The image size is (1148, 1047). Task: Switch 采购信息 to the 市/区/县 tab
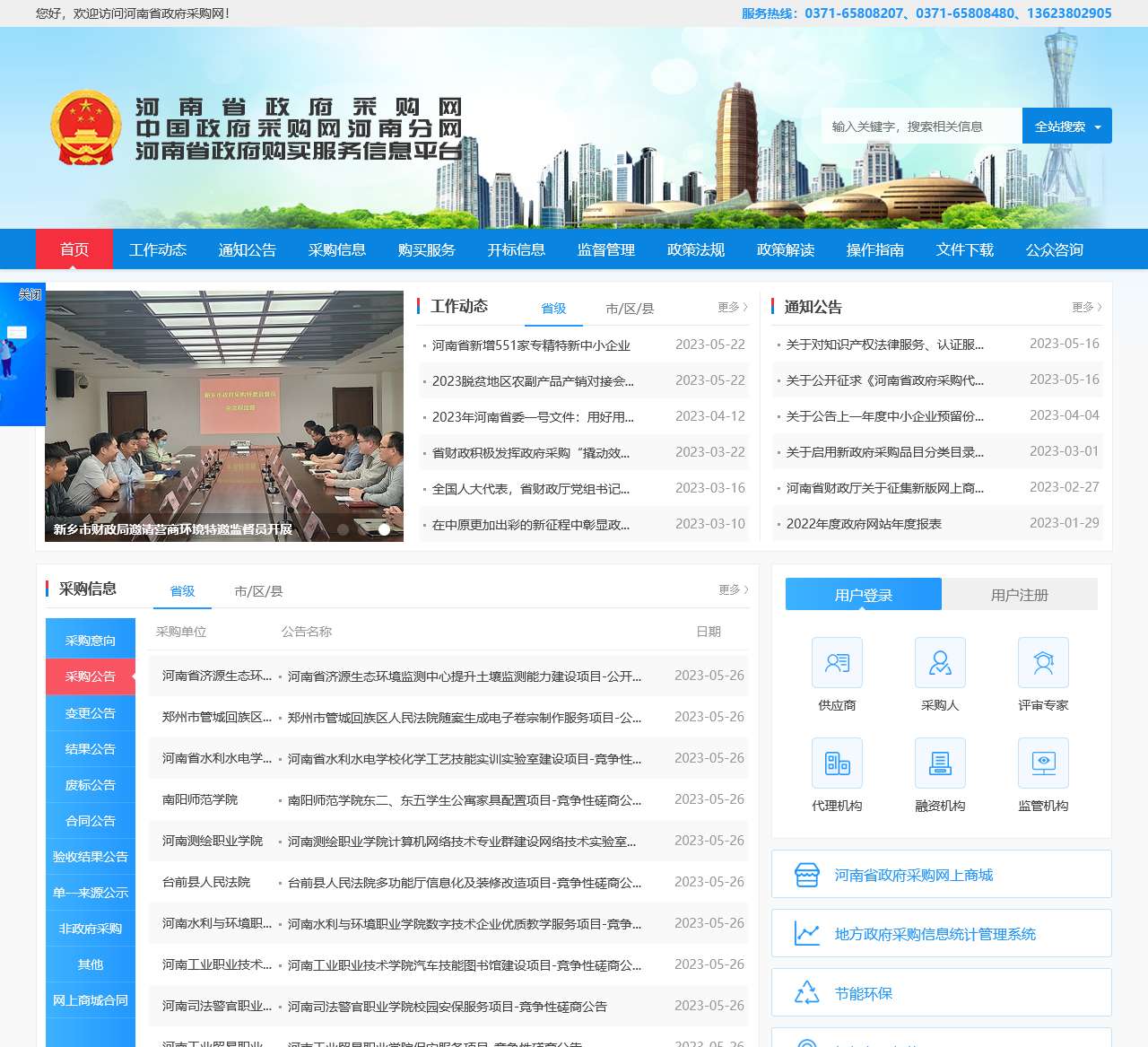258,591
